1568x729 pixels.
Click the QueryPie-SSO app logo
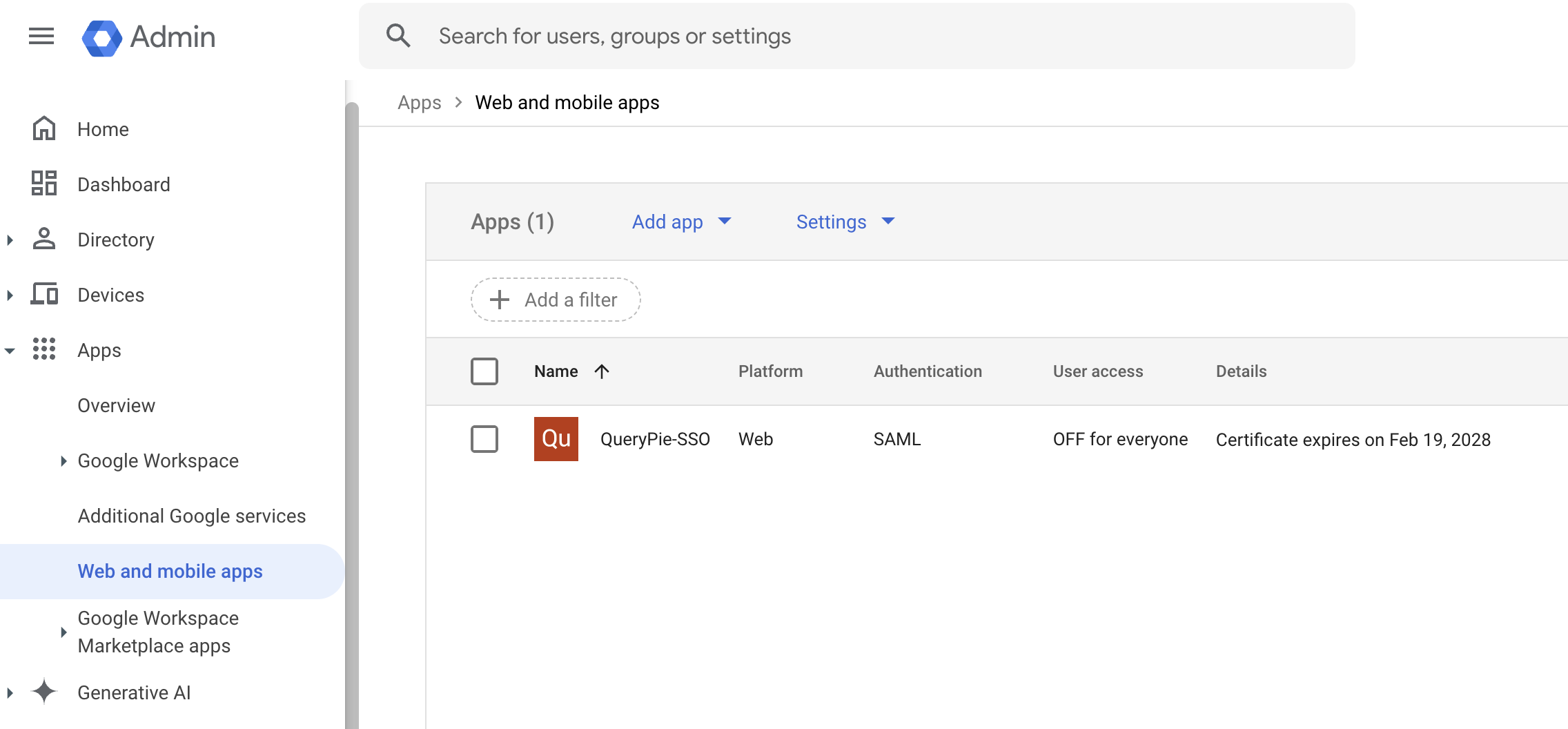coord(556,439)
